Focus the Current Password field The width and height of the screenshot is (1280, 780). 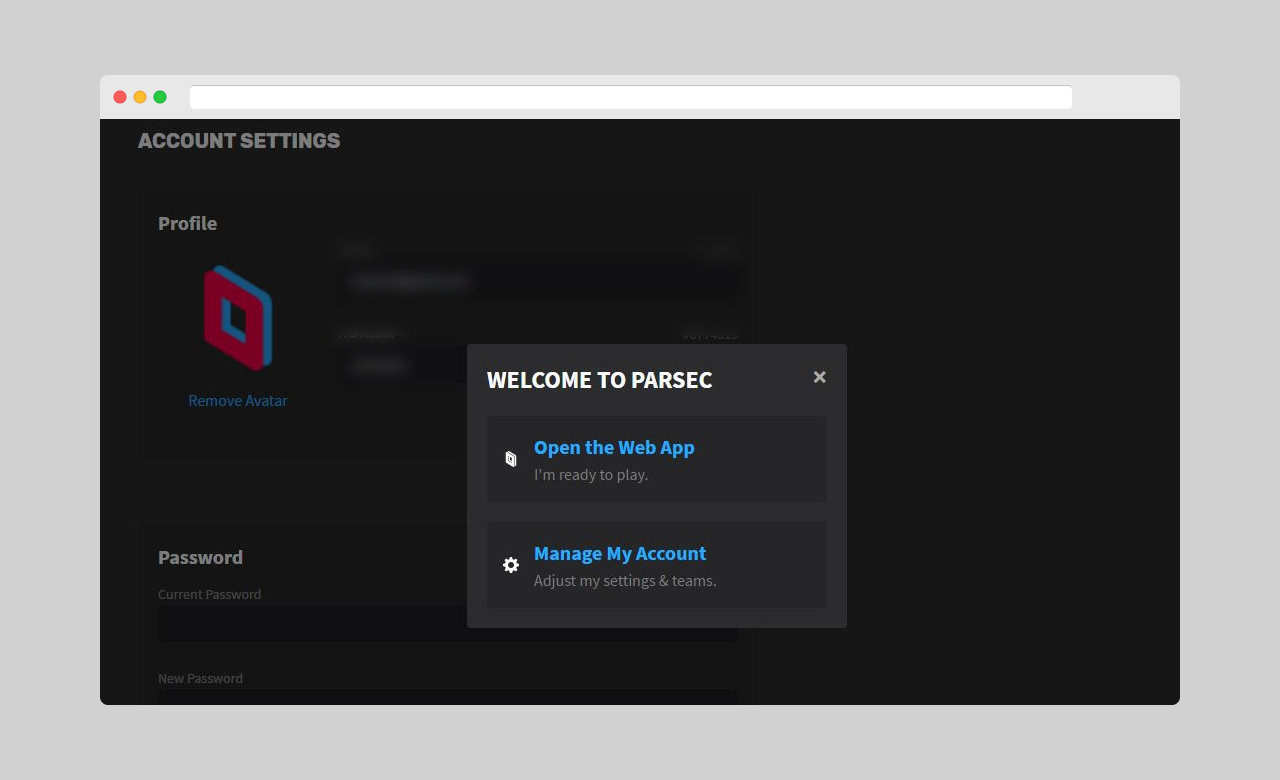[448, 623]
